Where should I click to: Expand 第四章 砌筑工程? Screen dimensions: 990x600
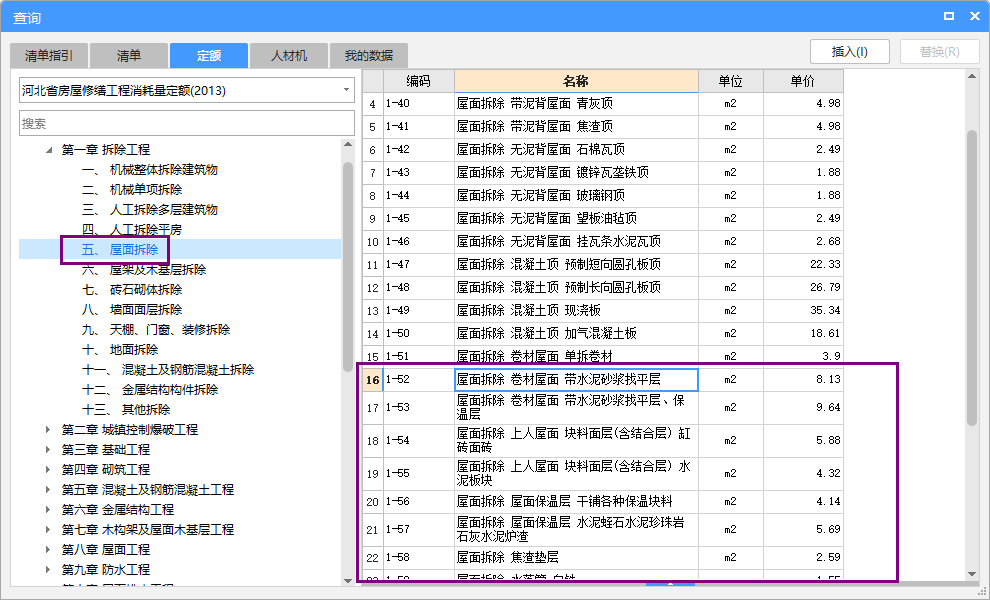point(49,469)
